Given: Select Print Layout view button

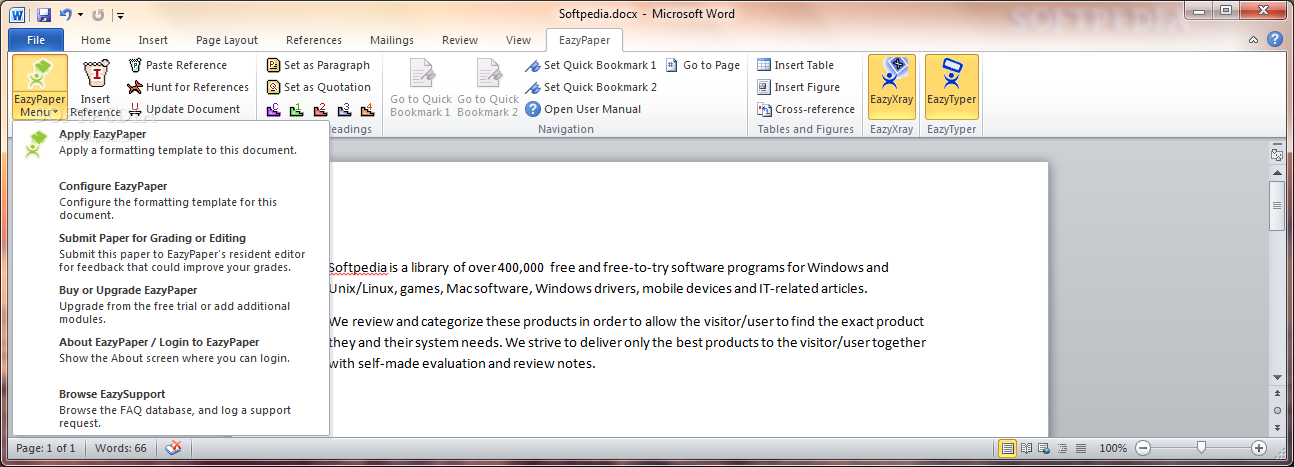Looking at the screenshot, I should coord(1007,448).
